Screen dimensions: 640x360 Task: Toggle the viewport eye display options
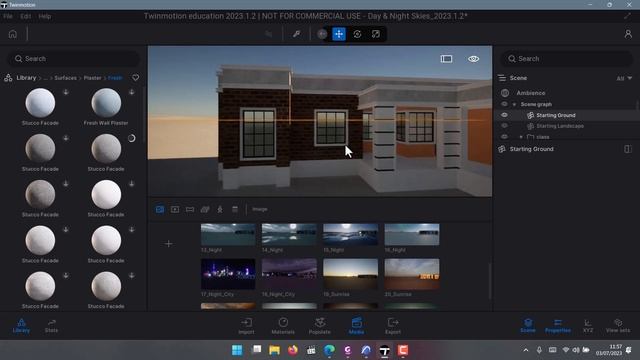473,59
